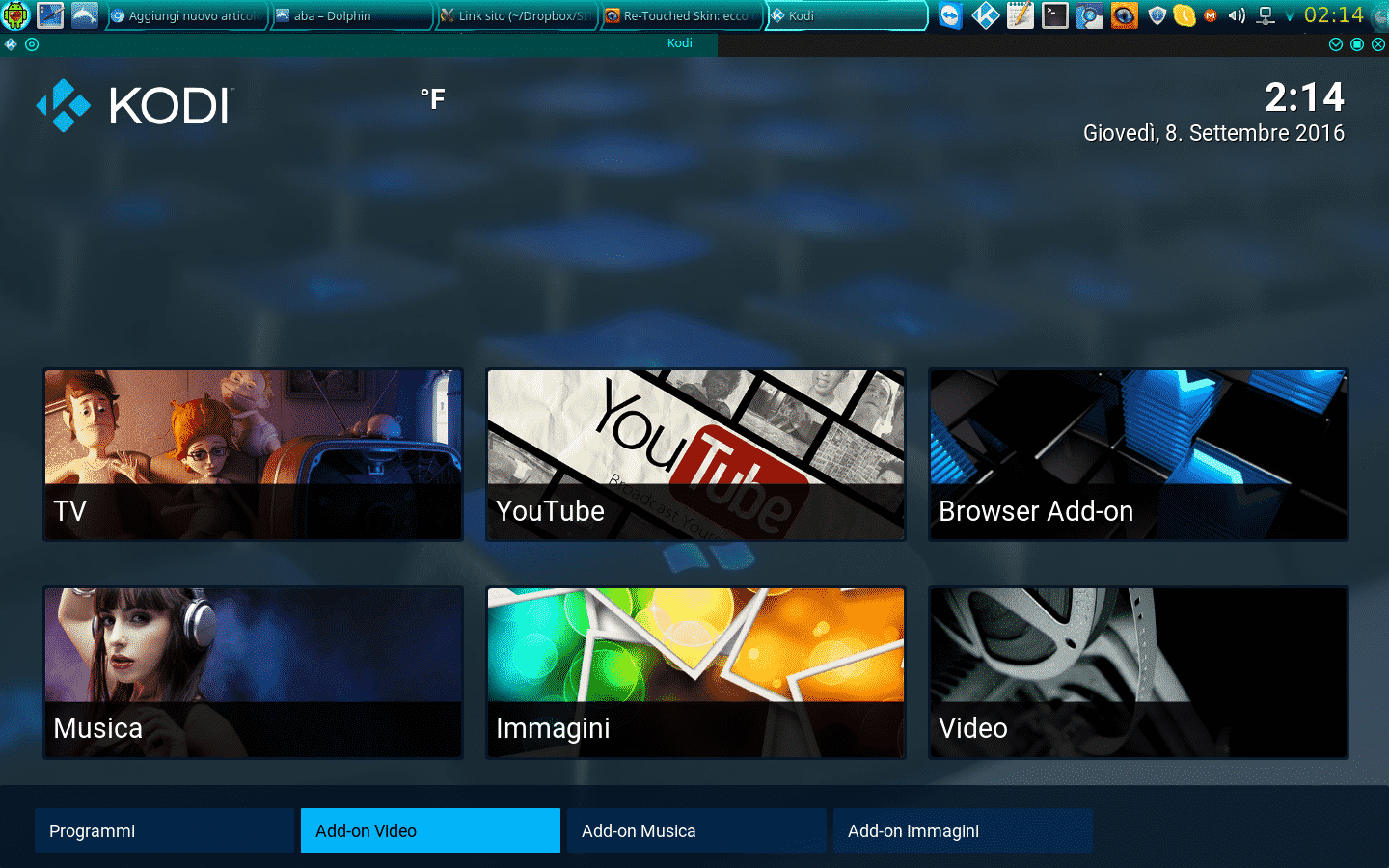This screenshot has width=1389, height=868.
Task: Select the Add-on Musica submenu item
Action: pyautogui.click(x=696, y=830)
